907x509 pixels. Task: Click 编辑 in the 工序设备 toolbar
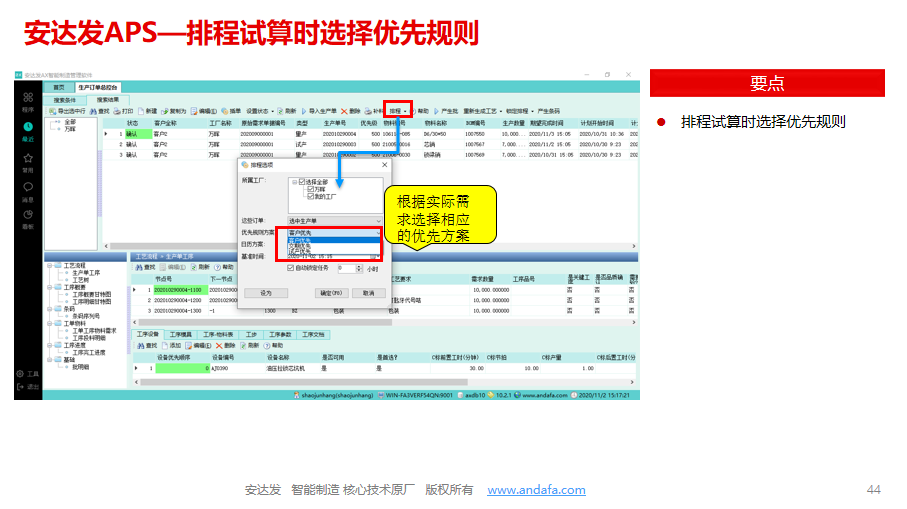[198, 345]
